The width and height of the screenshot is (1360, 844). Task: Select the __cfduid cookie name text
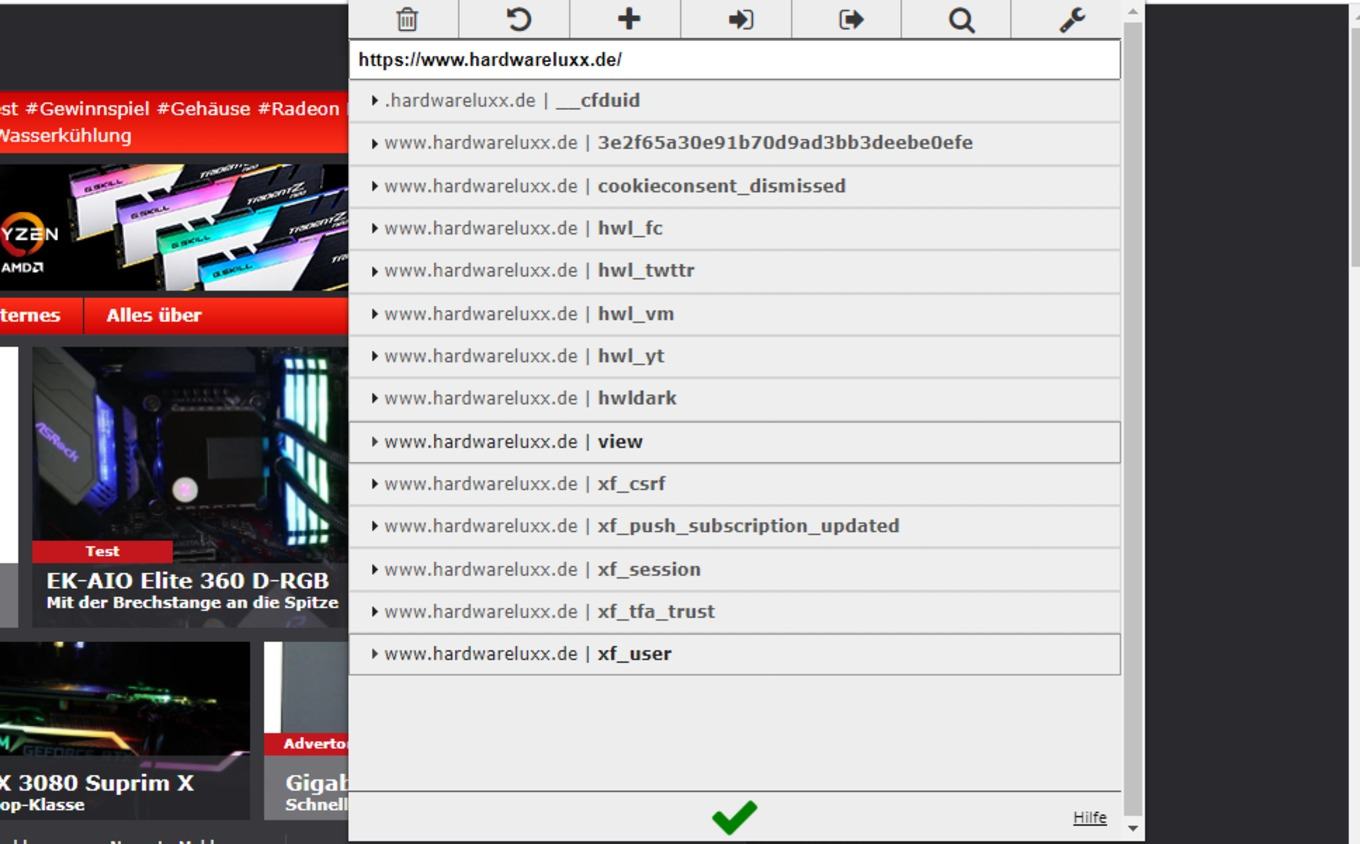(x=598, y=101)
